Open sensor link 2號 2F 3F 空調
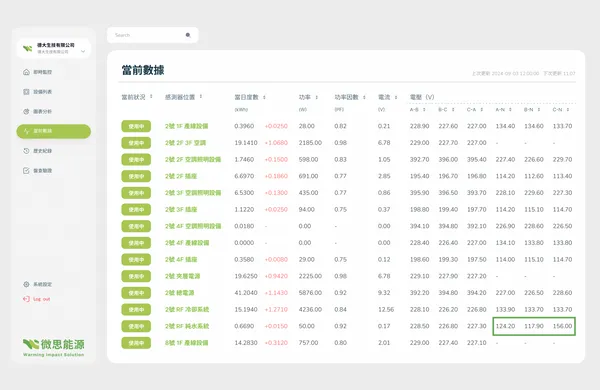Screen dimensions: 600x390 tap(185, 143)
